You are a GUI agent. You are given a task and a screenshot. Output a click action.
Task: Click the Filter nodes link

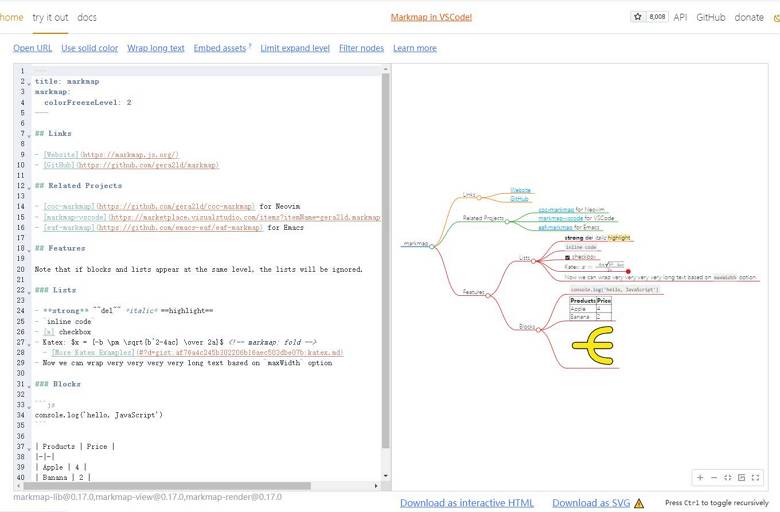[x=361, y=48]
